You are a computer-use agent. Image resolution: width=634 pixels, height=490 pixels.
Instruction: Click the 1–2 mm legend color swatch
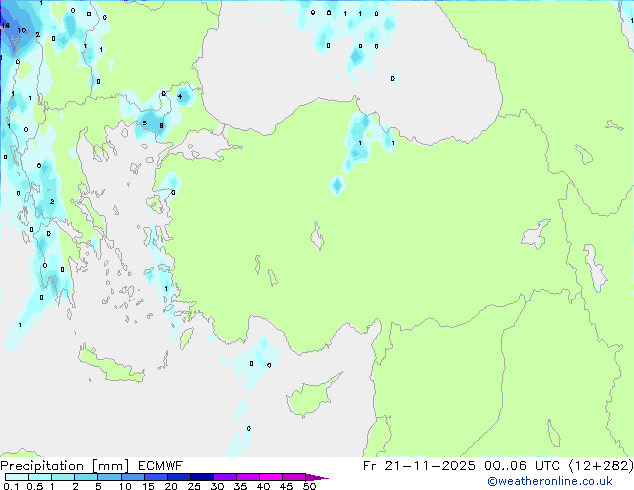coord(63,477)
